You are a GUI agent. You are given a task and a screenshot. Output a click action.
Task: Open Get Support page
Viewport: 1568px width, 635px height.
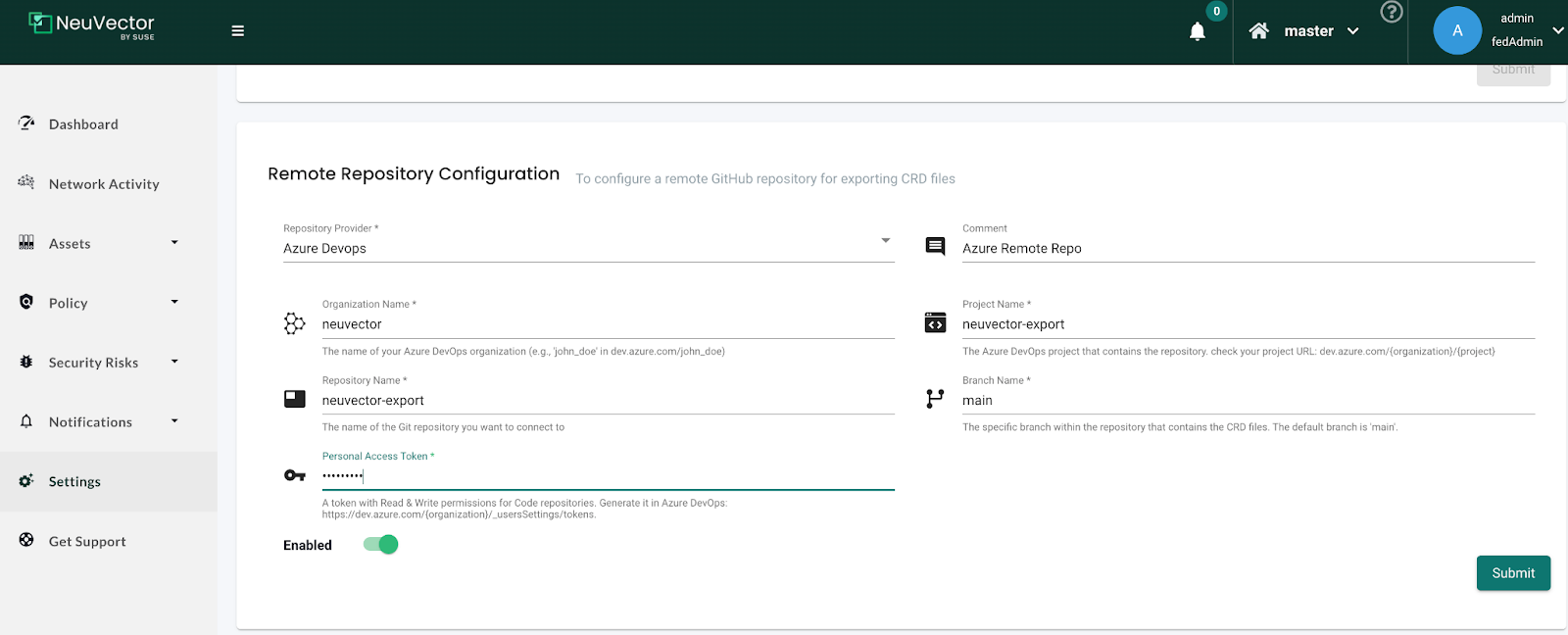pos(87,542)
